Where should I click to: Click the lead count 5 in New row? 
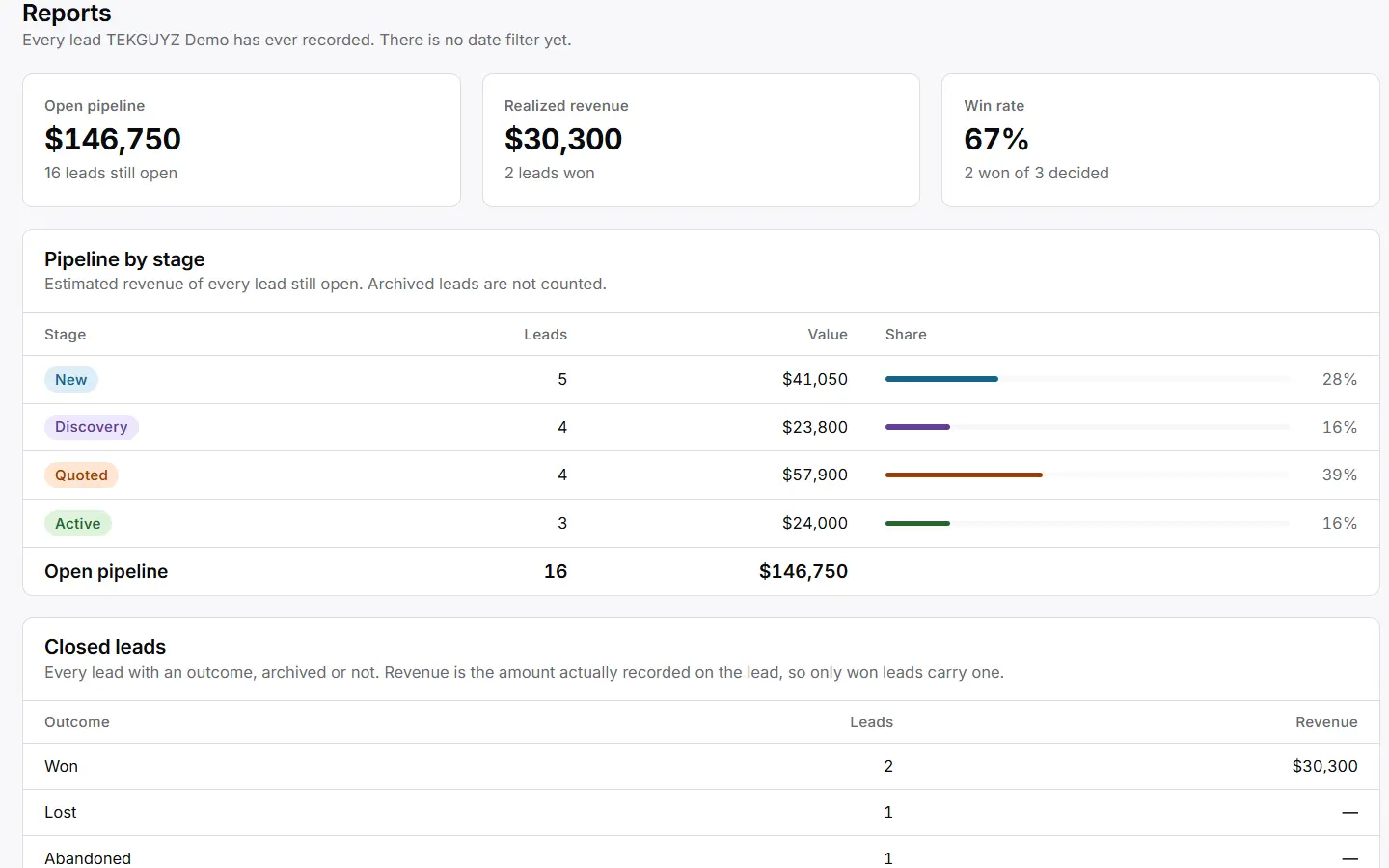click(x=562, y=380)
